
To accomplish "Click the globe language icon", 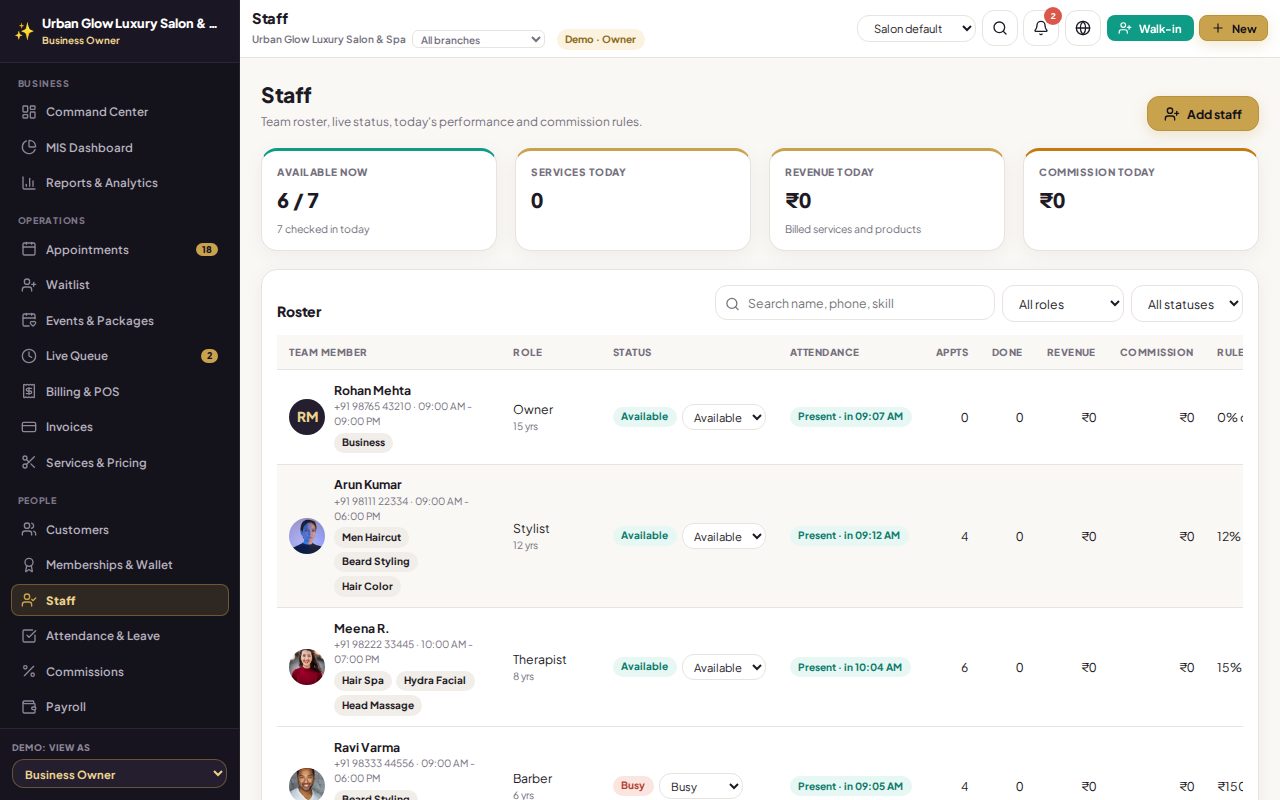I will (1083, 28).
